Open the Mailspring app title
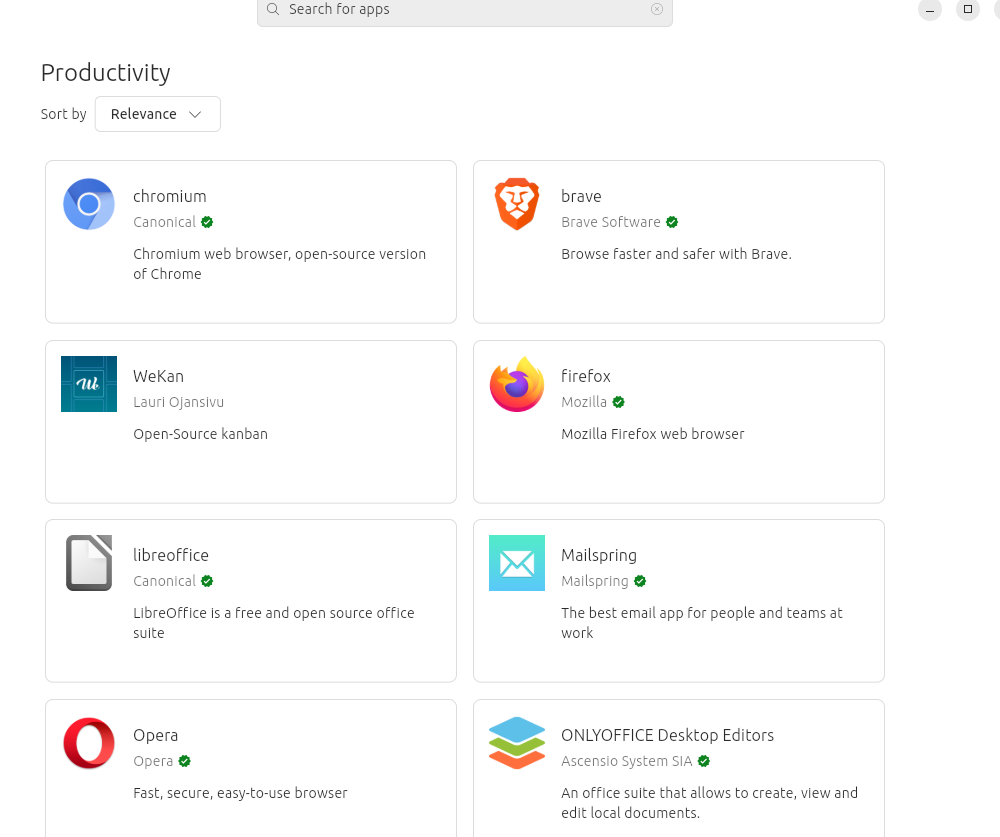 (x=599, y=555)
